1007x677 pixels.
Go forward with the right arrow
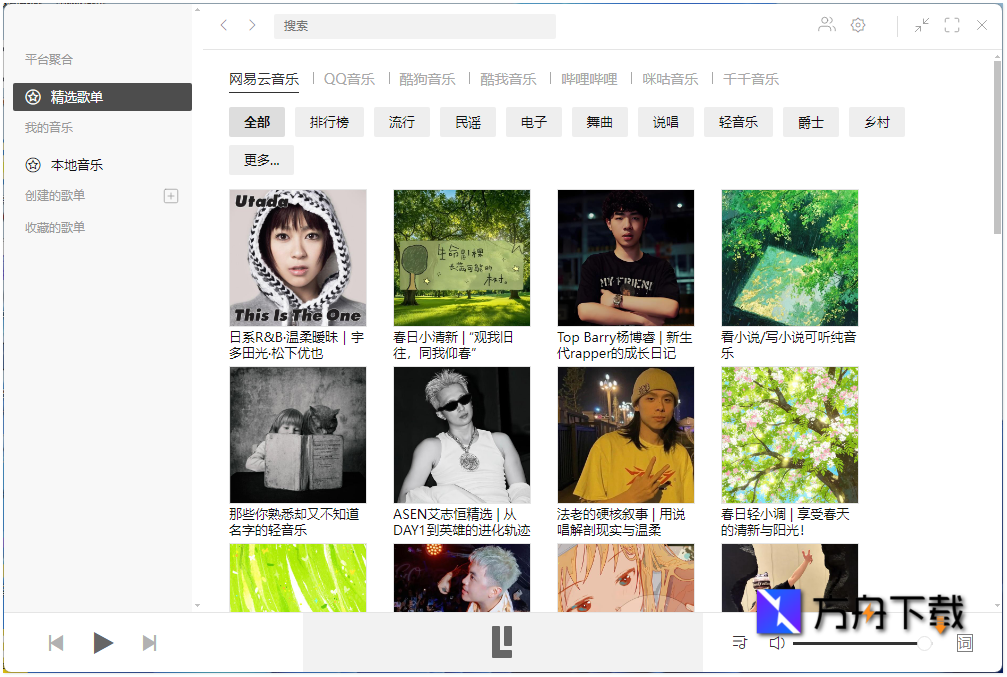(252, 25)
